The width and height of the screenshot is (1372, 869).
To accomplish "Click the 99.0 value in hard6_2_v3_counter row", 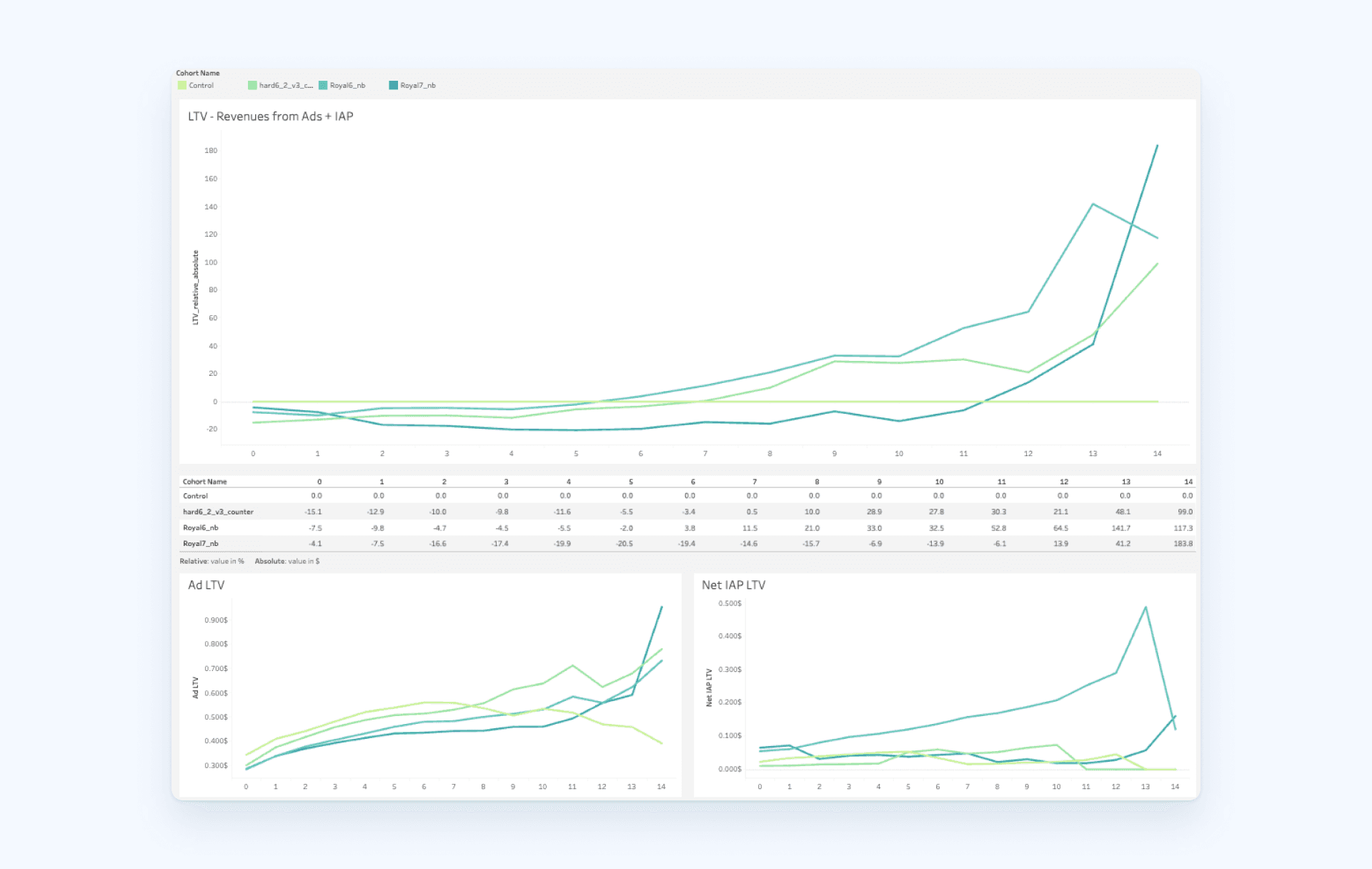I will 1185,512.
